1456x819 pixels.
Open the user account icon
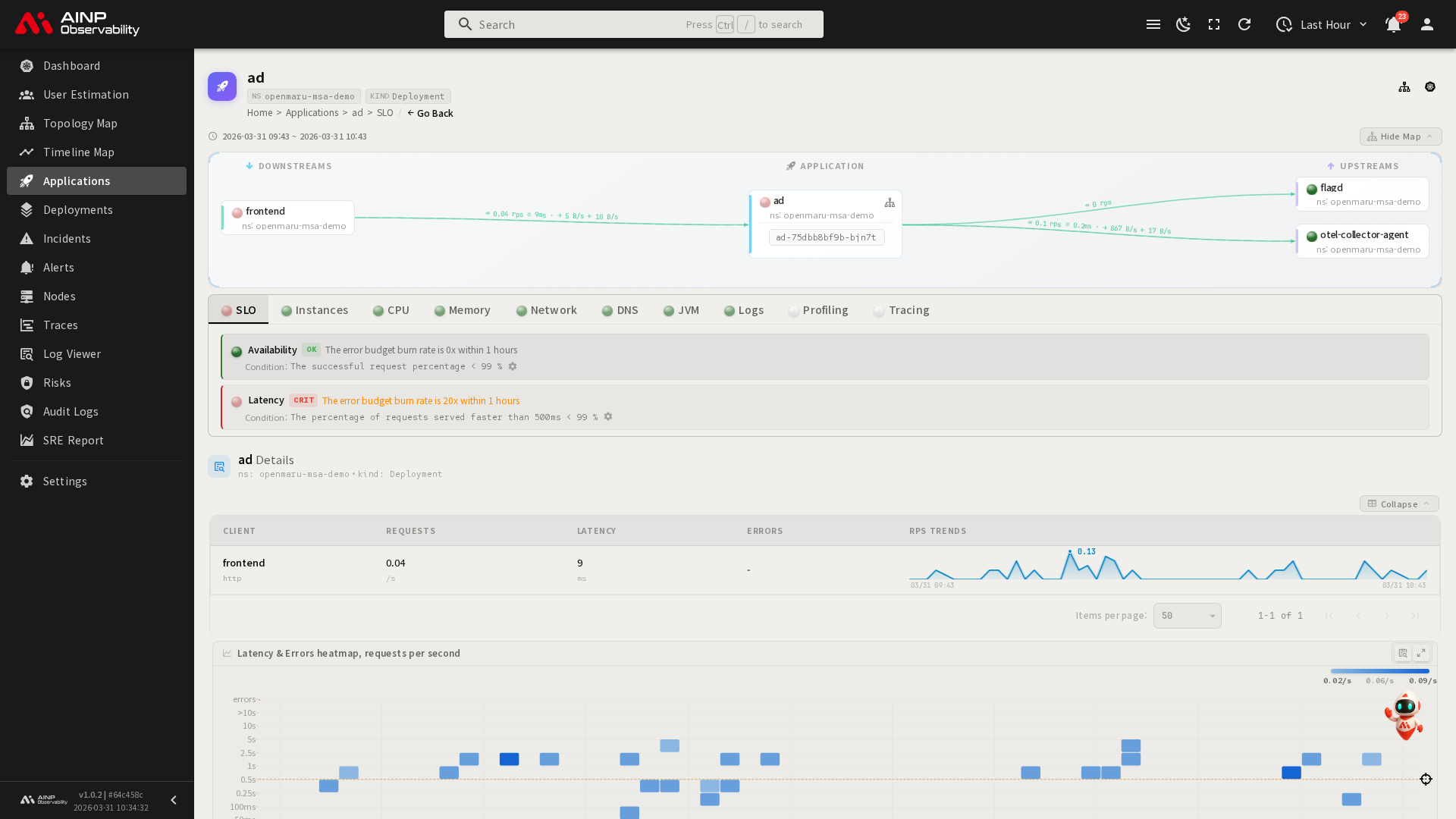pyautogui.click(x=1427, y=24)
